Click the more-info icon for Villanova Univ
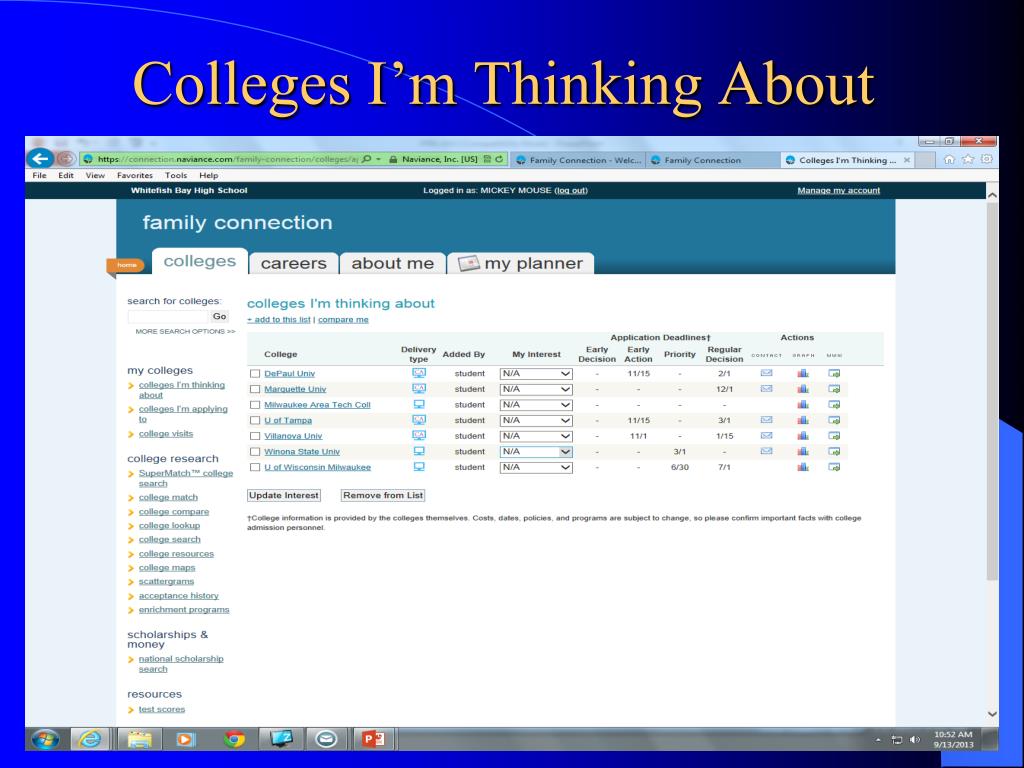Image resolution: width=1024 pixels, height=768 pixels. pyautogui.click(x=834, y=436)
